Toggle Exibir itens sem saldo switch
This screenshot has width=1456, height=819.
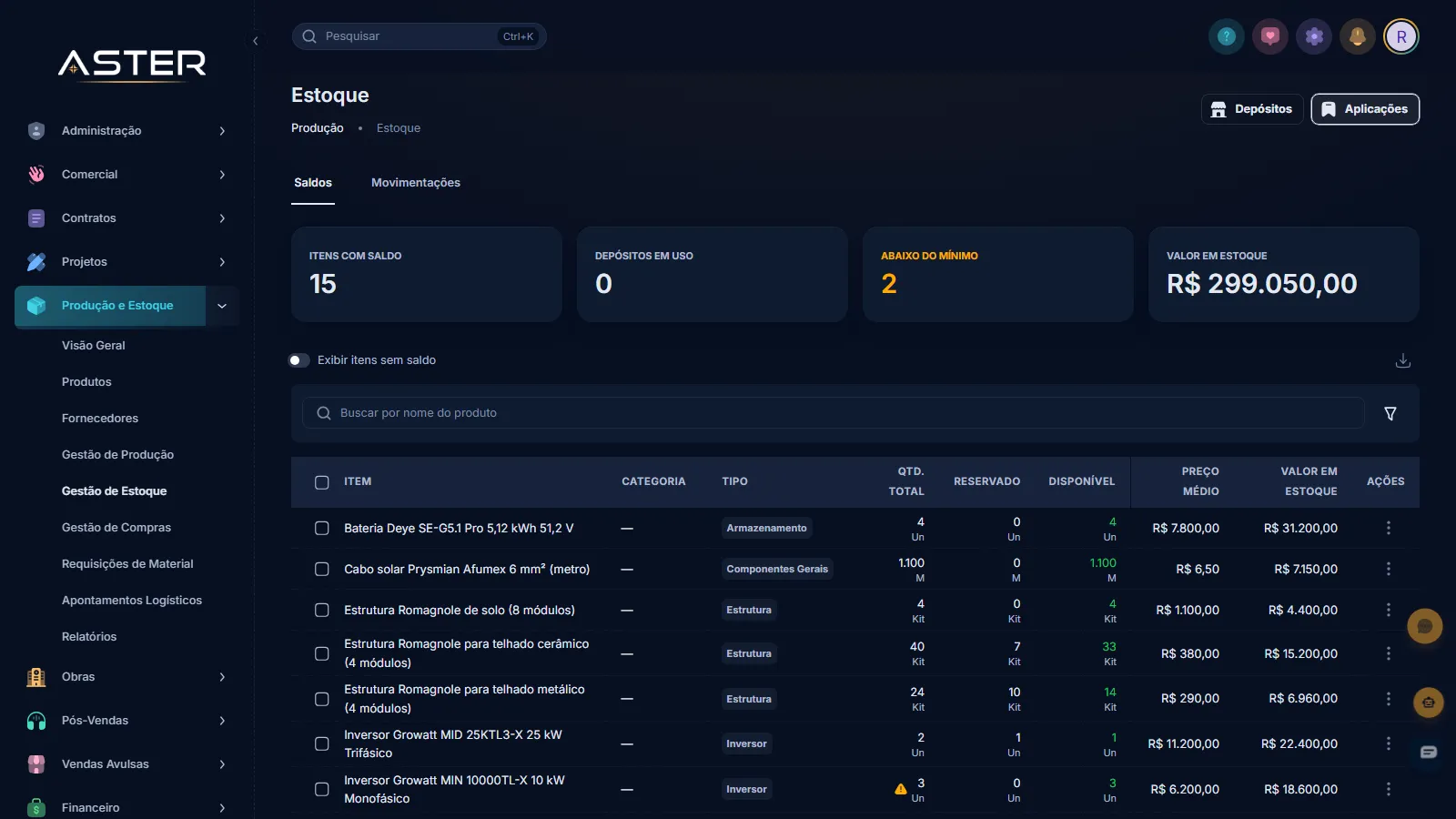[x=299, y=360]
